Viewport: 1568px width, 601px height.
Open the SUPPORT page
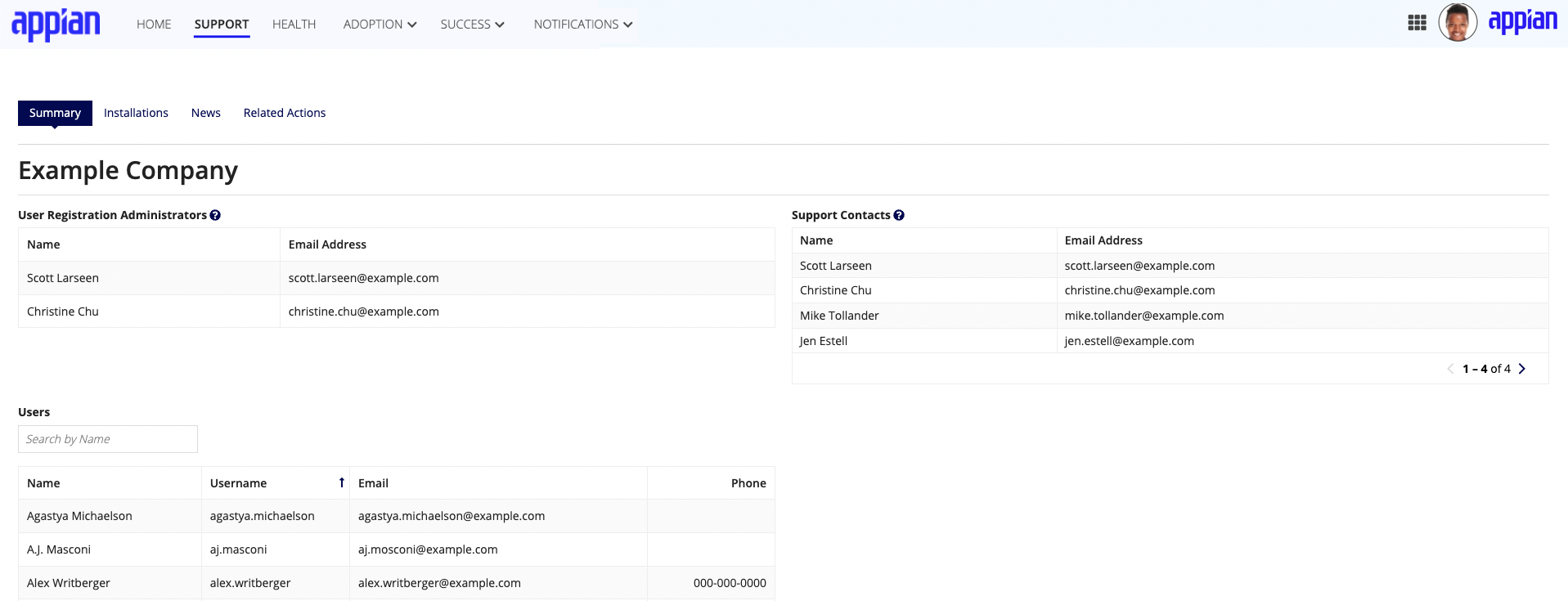[222, 25]
